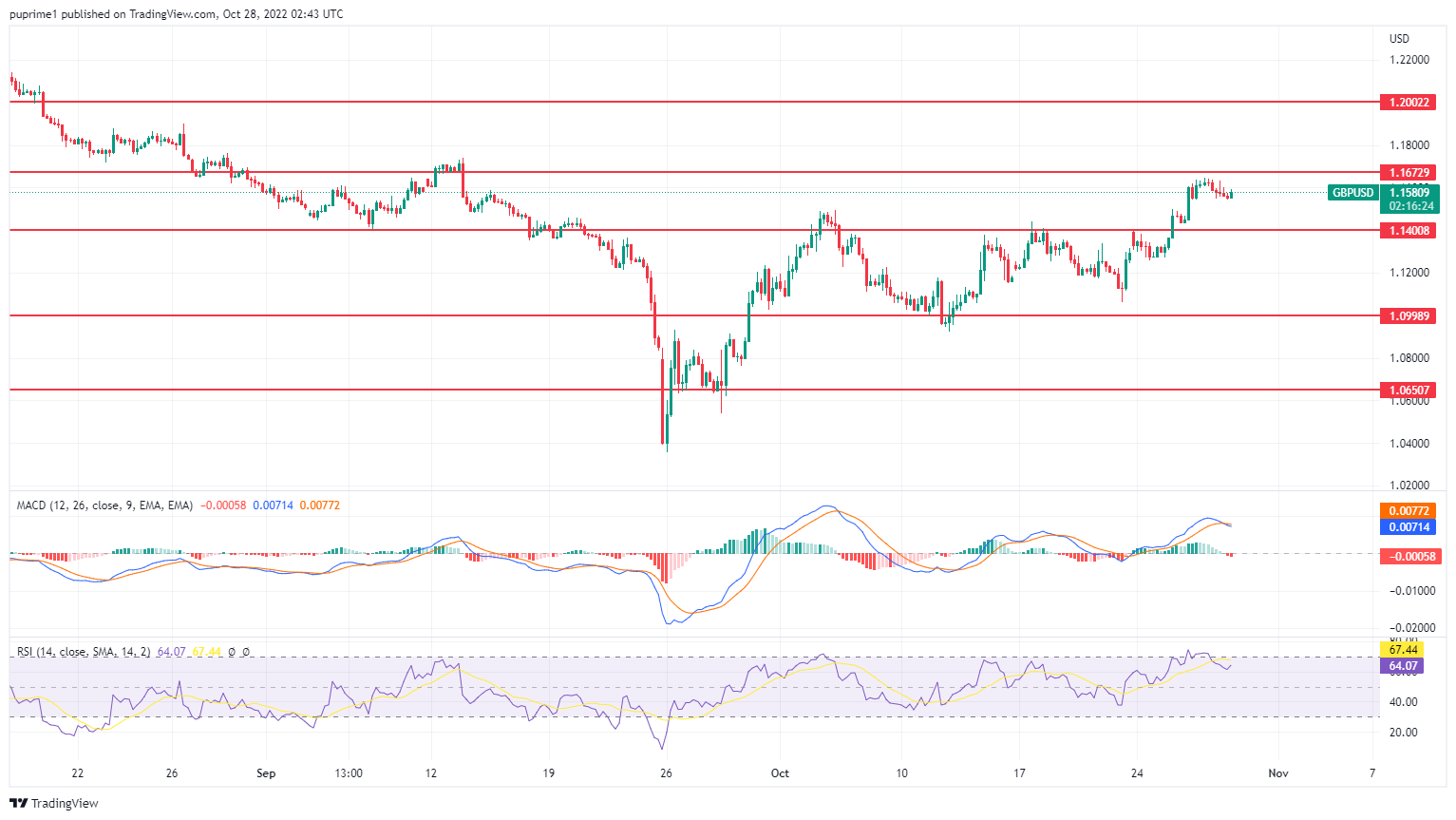1456x820 pixels.
Task: Open the MACD (12, 26, close, 9, EMA, EMA) legend
Action: [104, 505]
